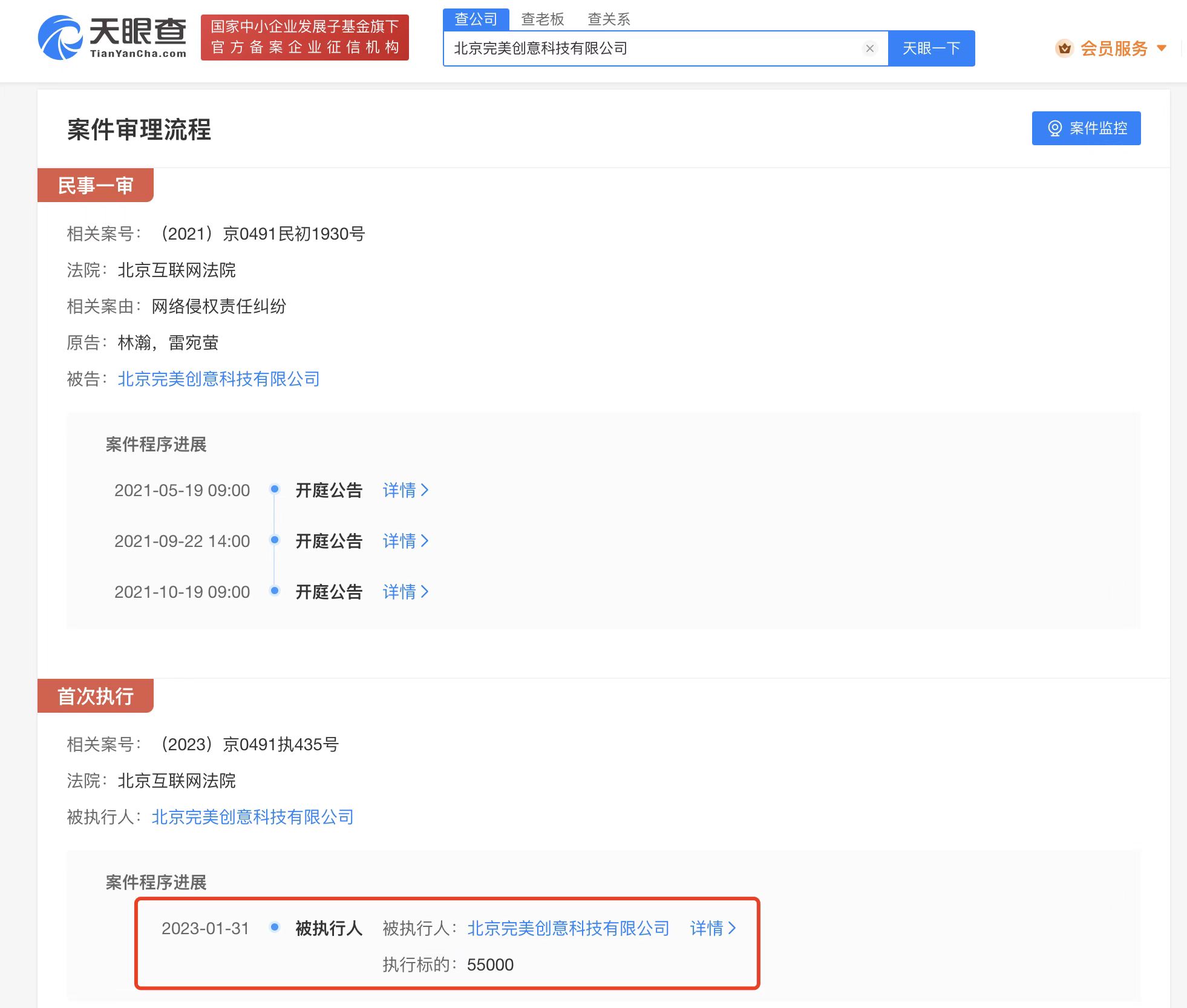1187x1008 pixels.
Task: Click the red official credit agency badge
Action: point(304,38)
